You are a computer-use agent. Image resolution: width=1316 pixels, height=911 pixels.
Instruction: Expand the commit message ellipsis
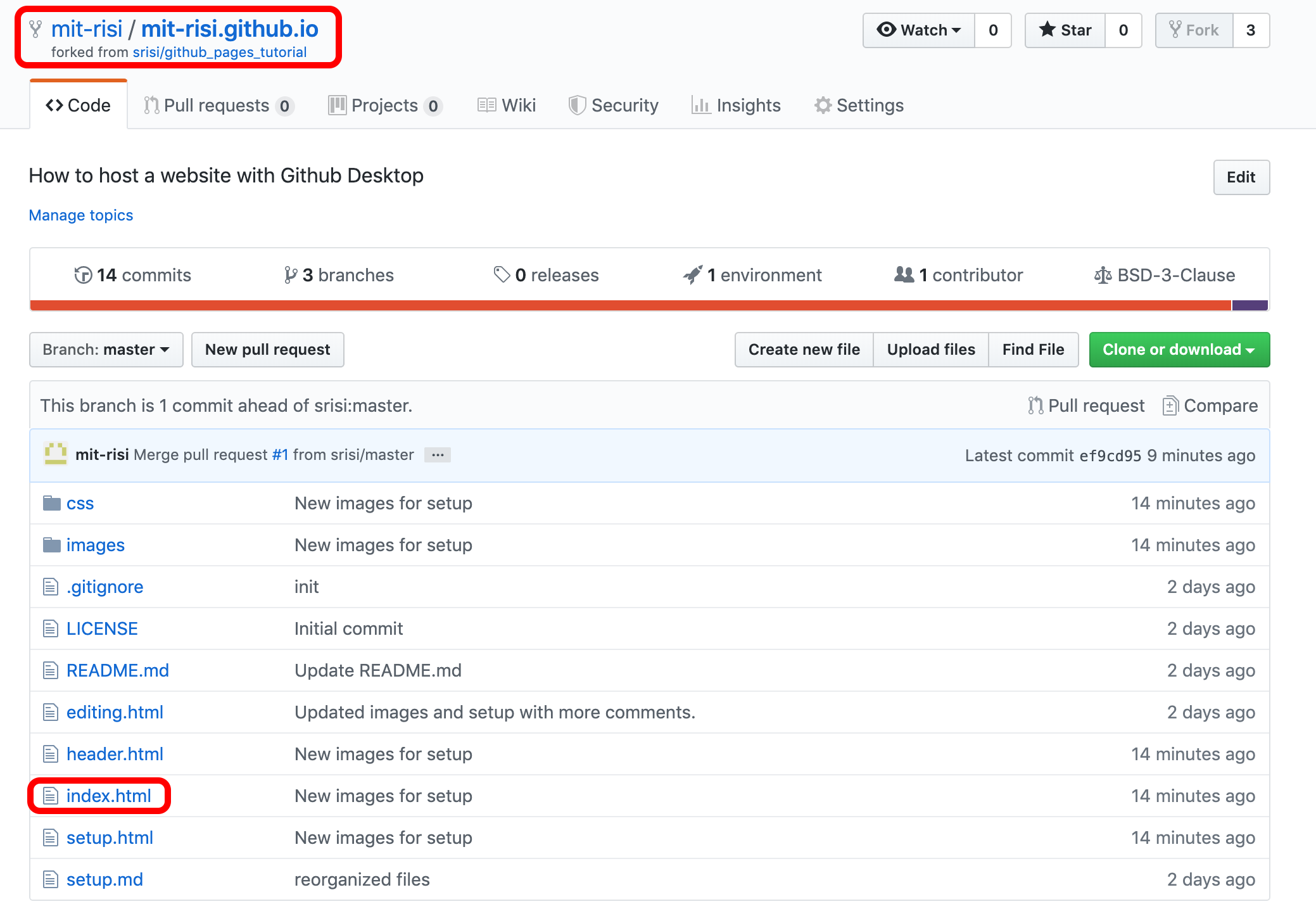click(x=438, y=455)
